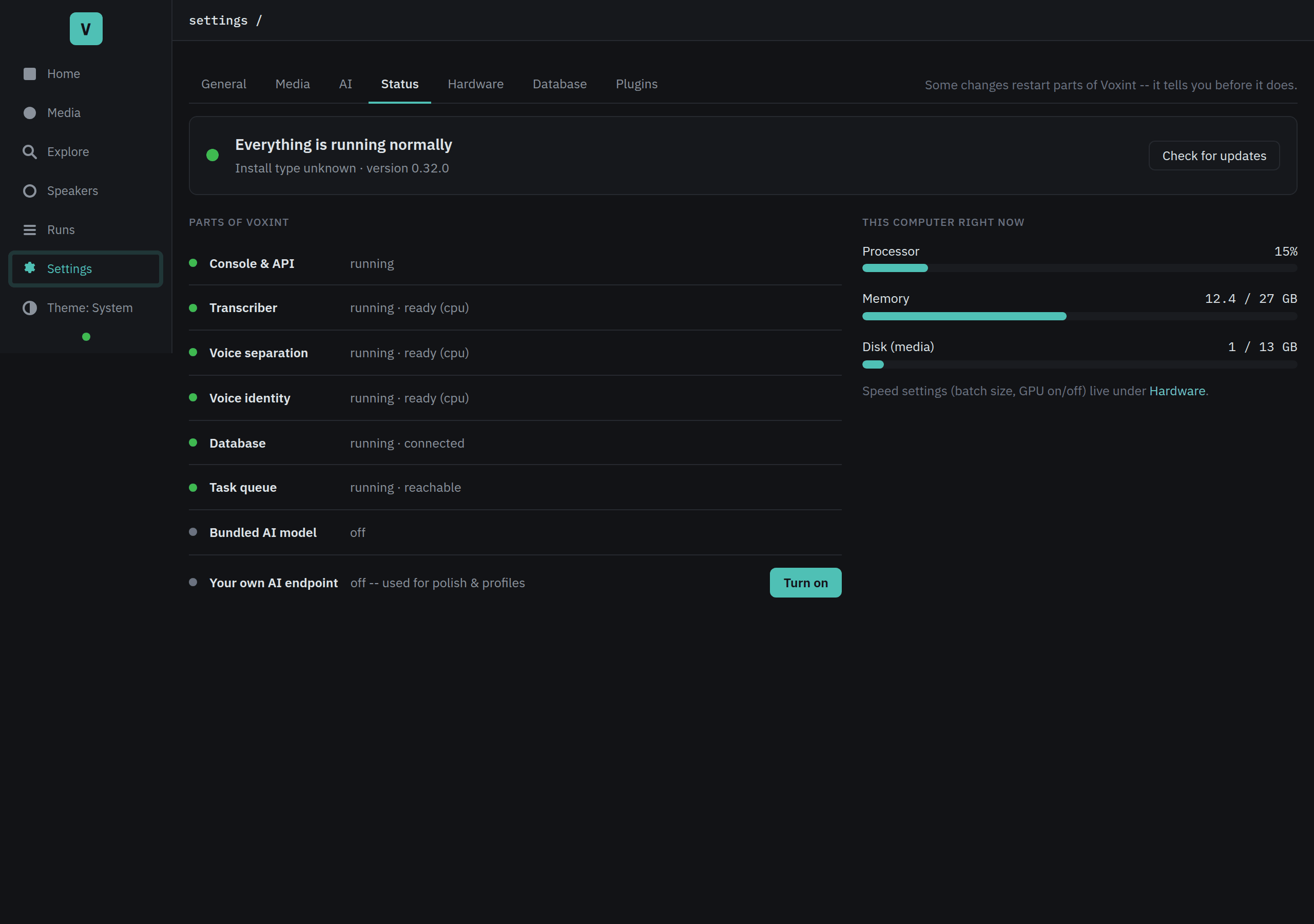Click Check for updates button

pos(1214,156)
